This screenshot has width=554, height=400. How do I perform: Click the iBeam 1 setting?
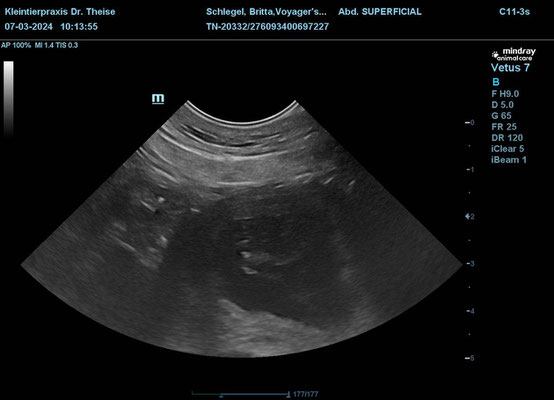(509, 160)
